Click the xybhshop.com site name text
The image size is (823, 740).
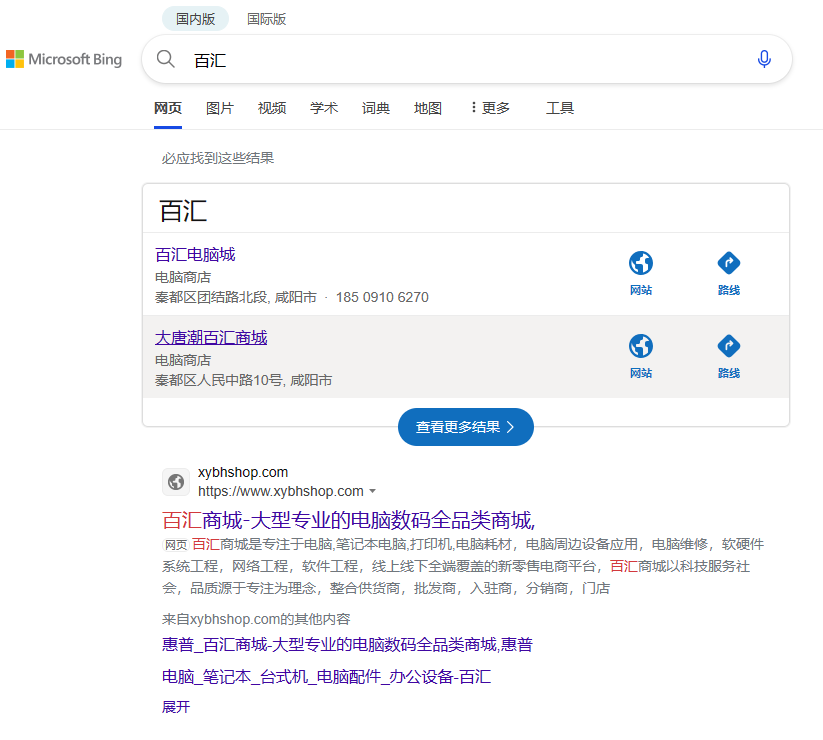(242, 472)
